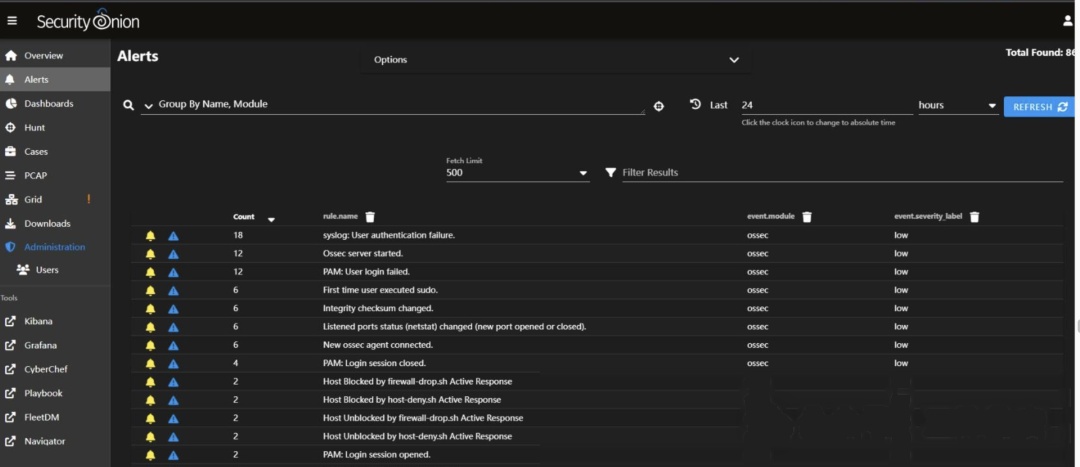Click 'syslog: User authentication failure.' rule name
This screenshot has width=1080, height=467.
(x=389, y=236)
